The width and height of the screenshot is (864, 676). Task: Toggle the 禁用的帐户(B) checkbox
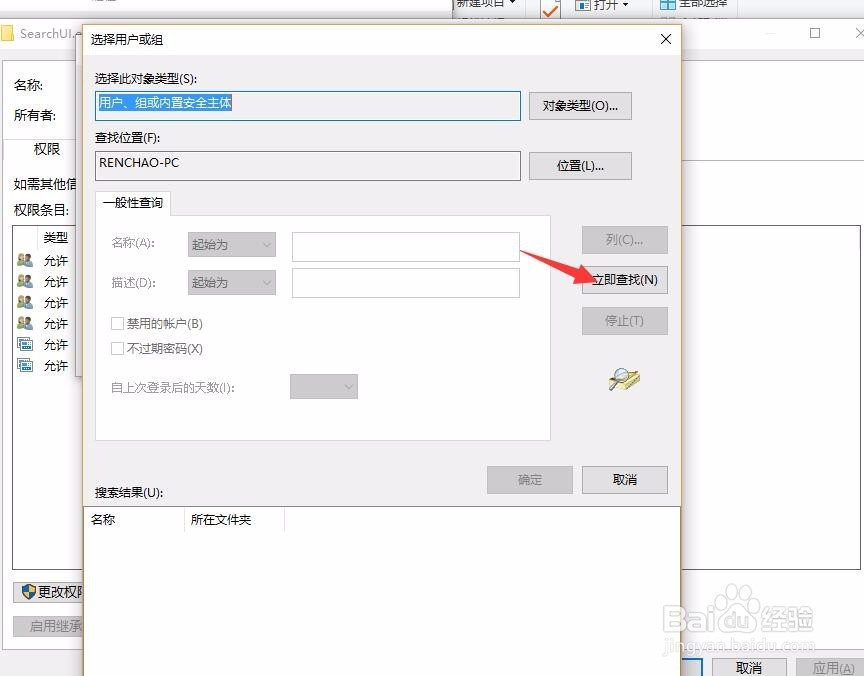coord(117,323)
